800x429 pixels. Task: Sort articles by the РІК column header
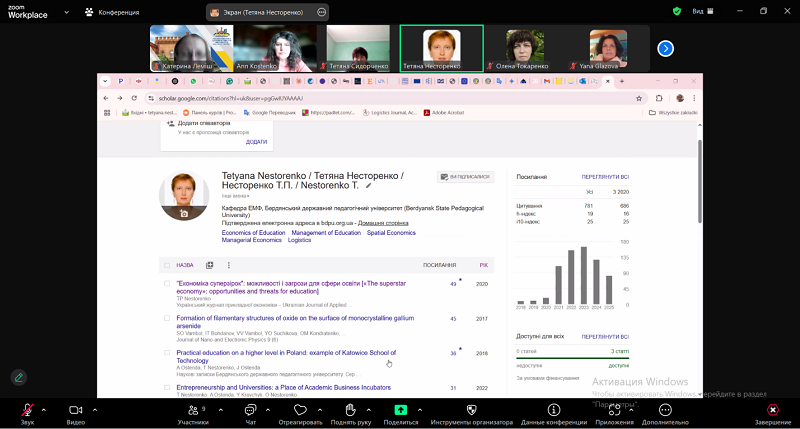[483, 265]
